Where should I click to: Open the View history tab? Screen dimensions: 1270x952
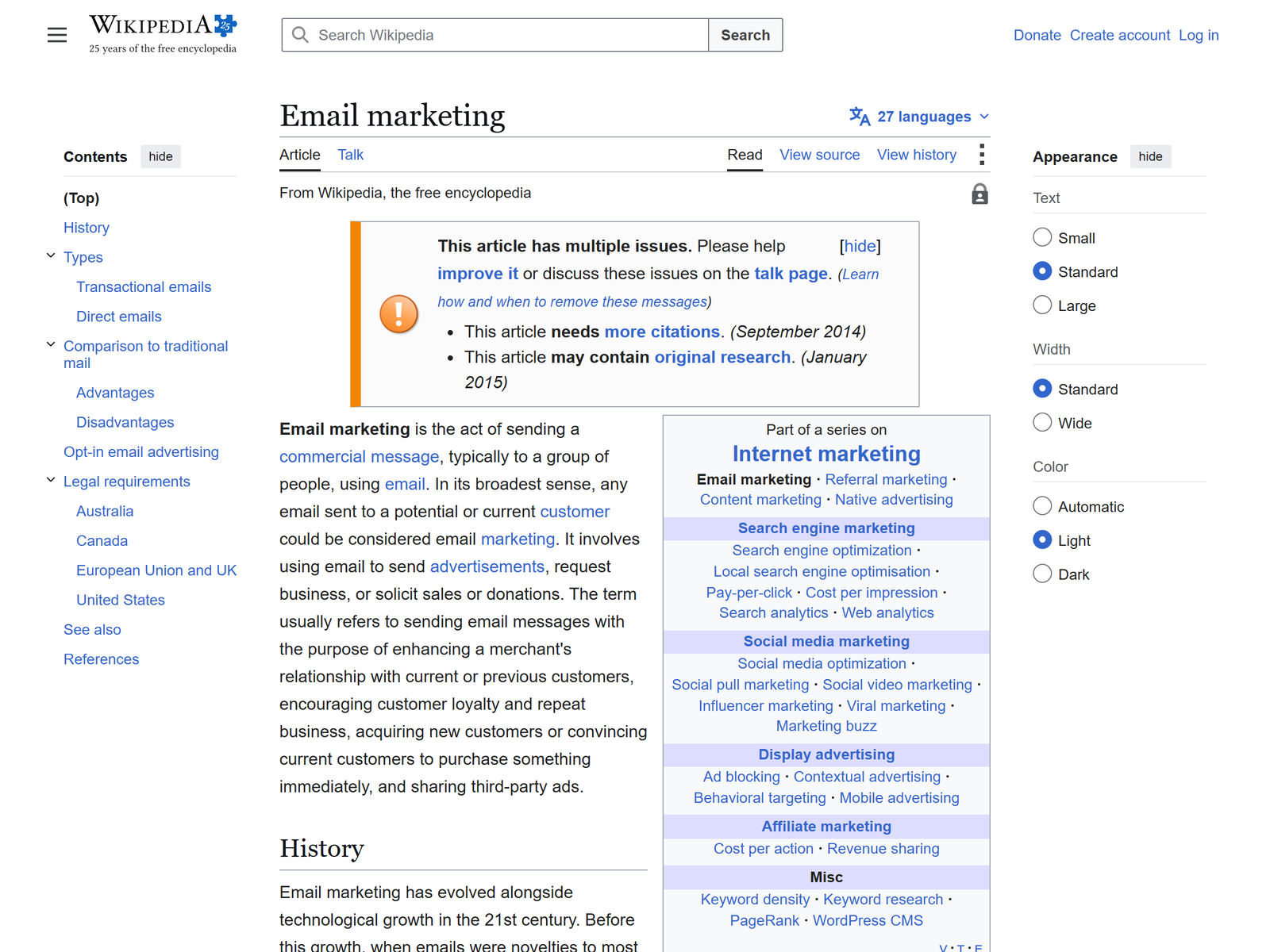coord(917,155)
